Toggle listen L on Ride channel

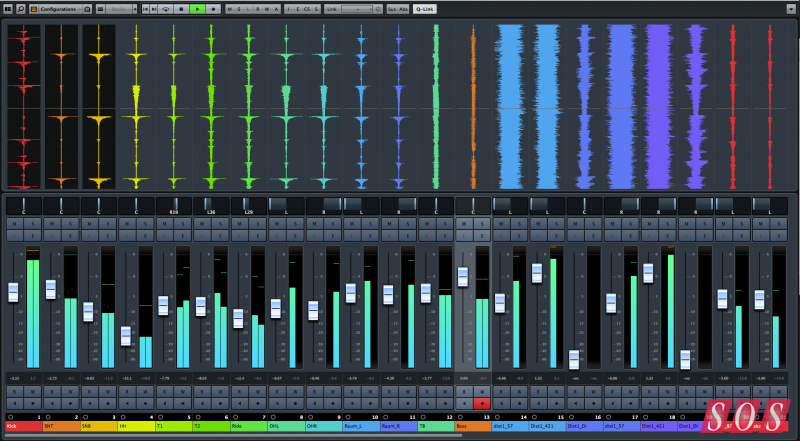click(239, 235)
